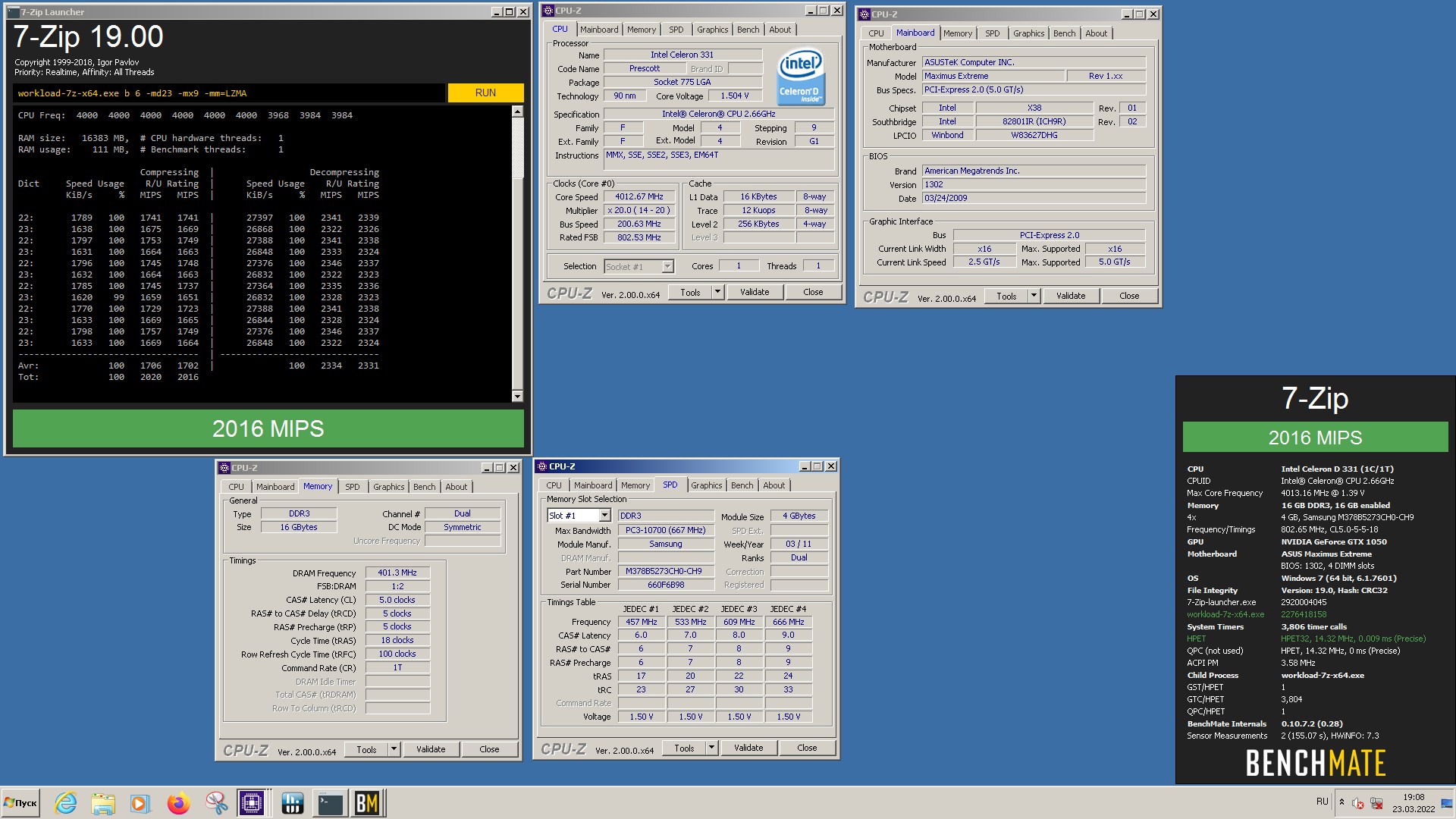Click the Intel Celeron D logo in CPU-Z
The height and width of the screenshot is (819, 1456).
[x=801, y=77]
